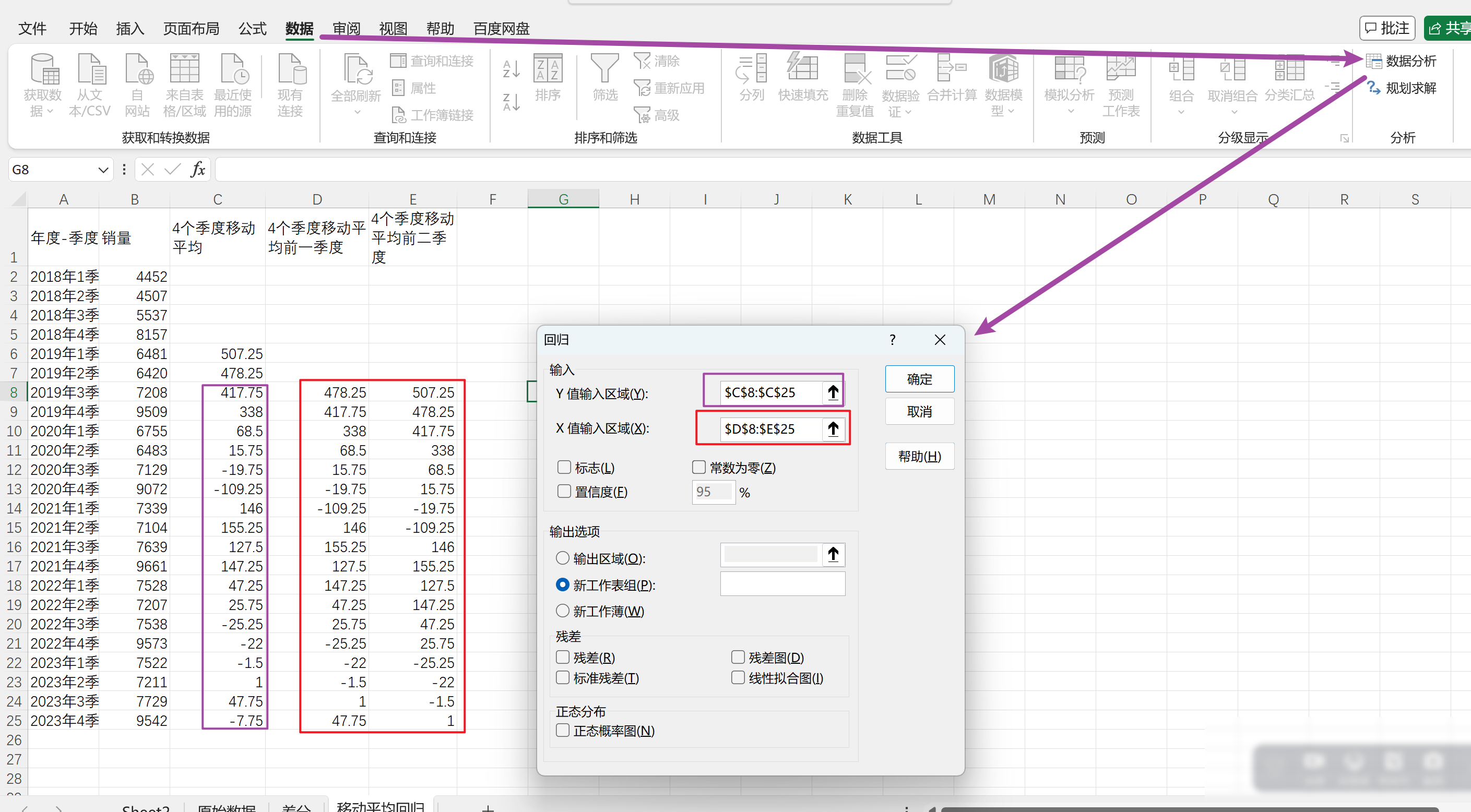This screenshot has width=1471, height=812.
Task: Select the 输出区域(O) radio button
Action: click(563, 558)
